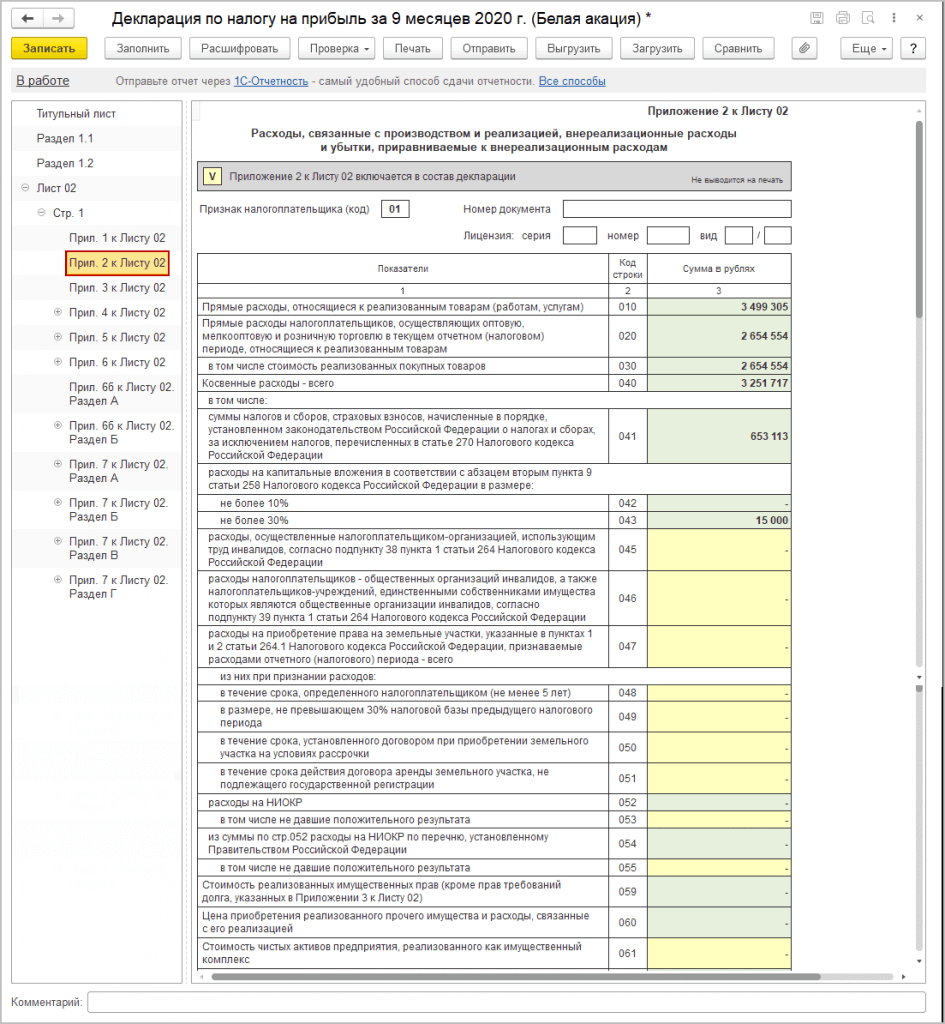Viewport: 945px width, 1024px height.
Task: Collapse the Лист 02 tree node
Action: coord(24,188)
